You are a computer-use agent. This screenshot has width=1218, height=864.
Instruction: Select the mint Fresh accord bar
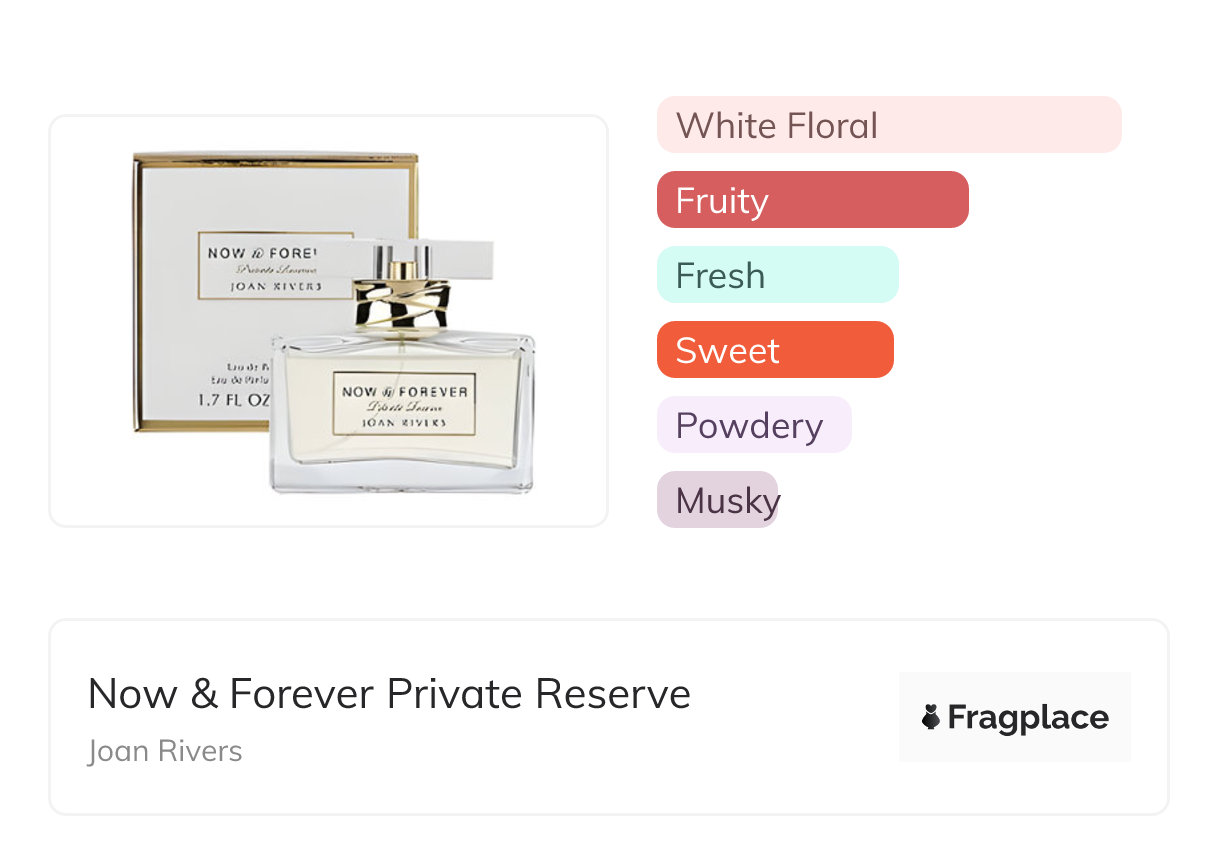coord(777,275)
